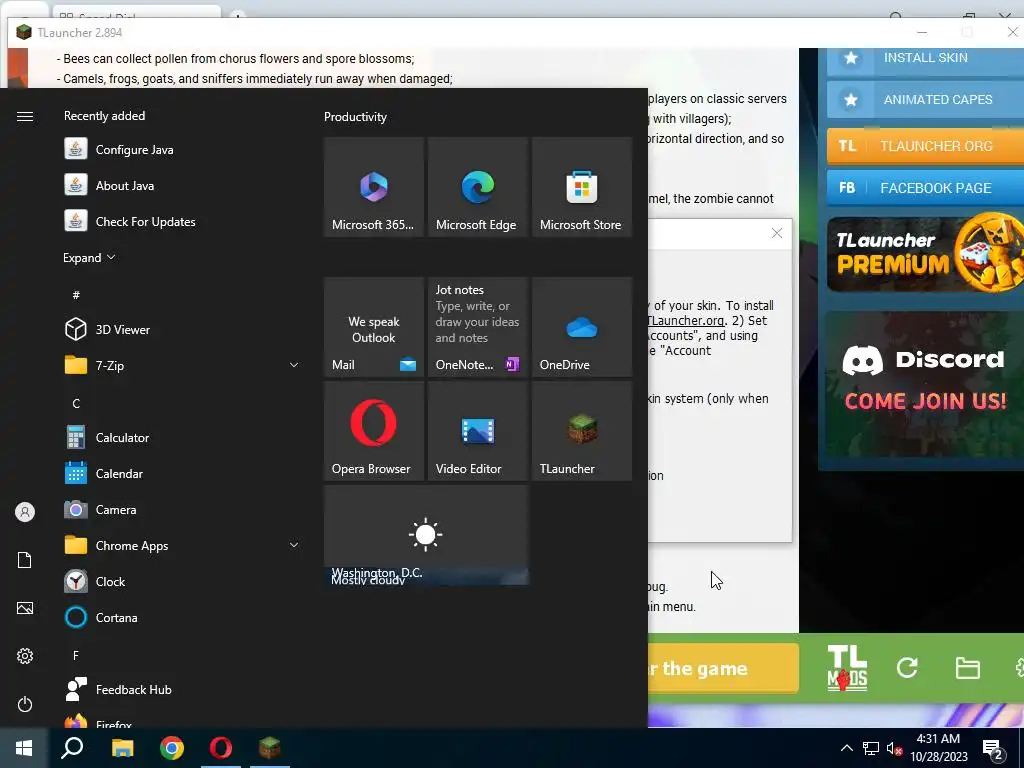
Task: Open the Power options button
Action: pyautogui.click(x=25, y=704)
